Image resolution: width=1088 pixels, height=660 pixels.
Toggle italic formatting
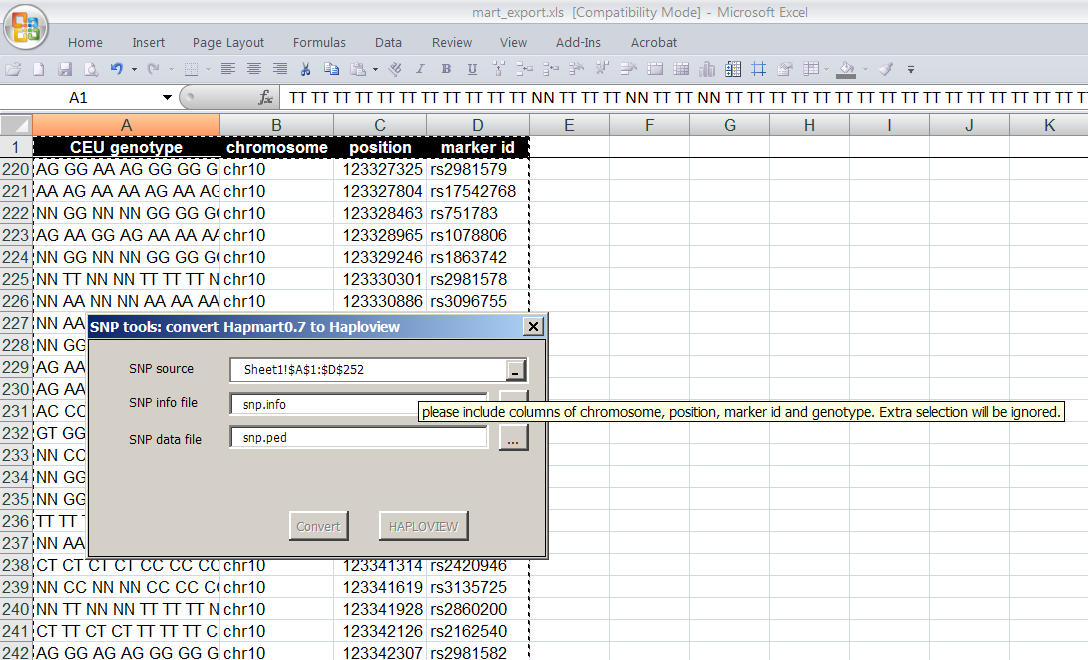(420, 69)
